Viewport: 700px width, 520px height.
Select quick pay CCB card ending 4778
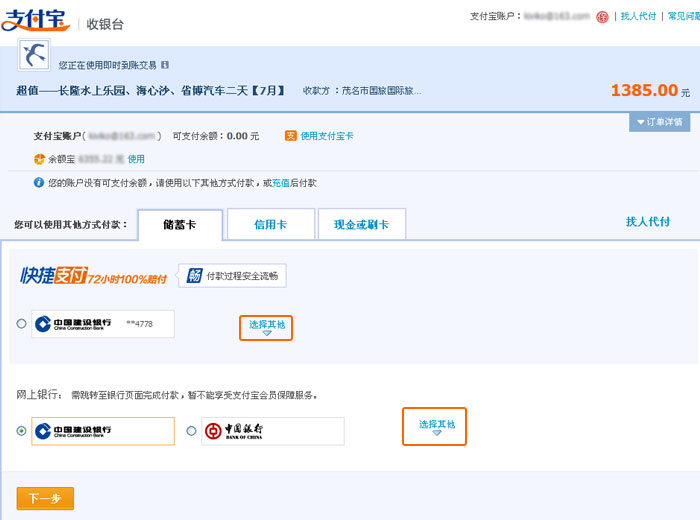pyautogui.click(x=22, y=324)
